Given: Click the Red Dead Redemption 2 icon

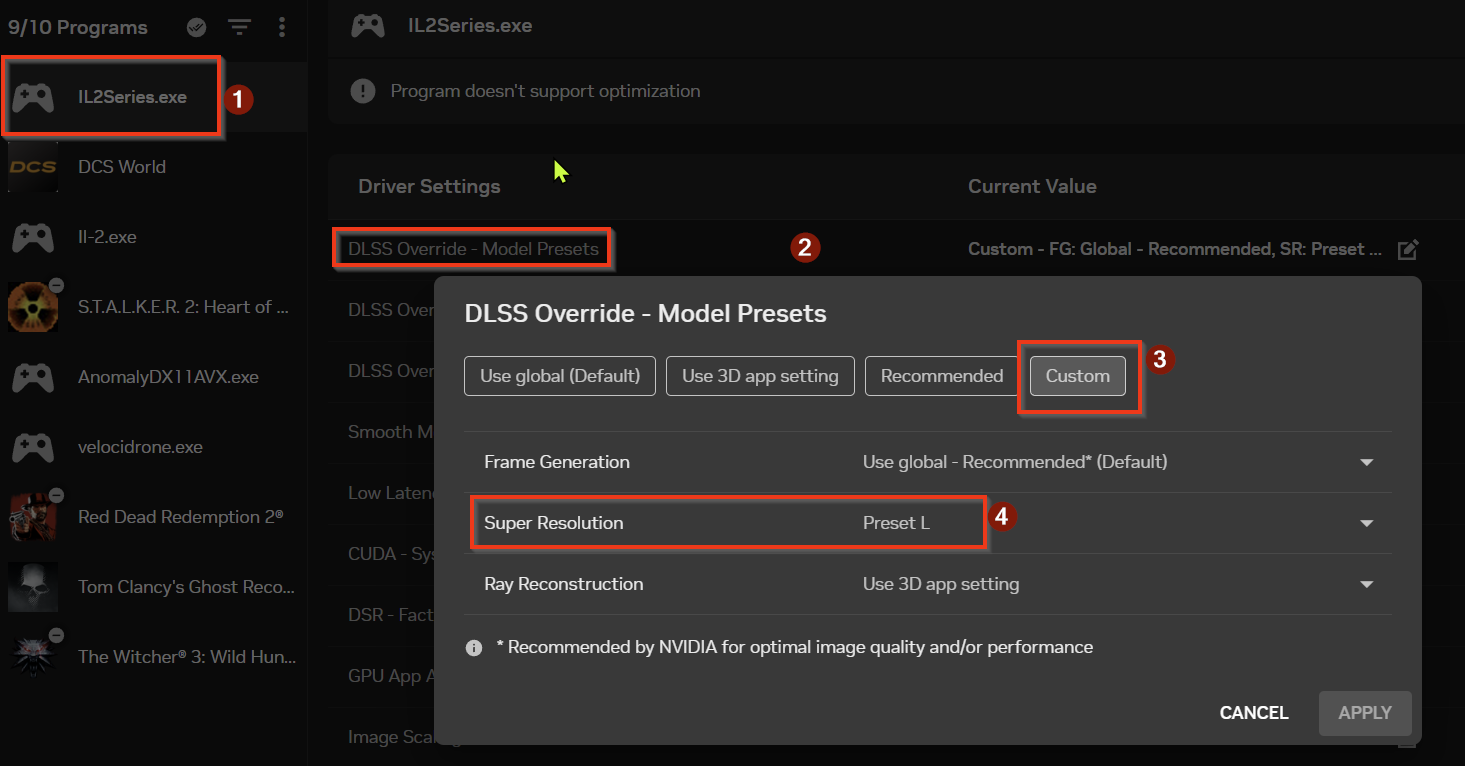Looking at the screenshot, I should [x=33, y=516].
